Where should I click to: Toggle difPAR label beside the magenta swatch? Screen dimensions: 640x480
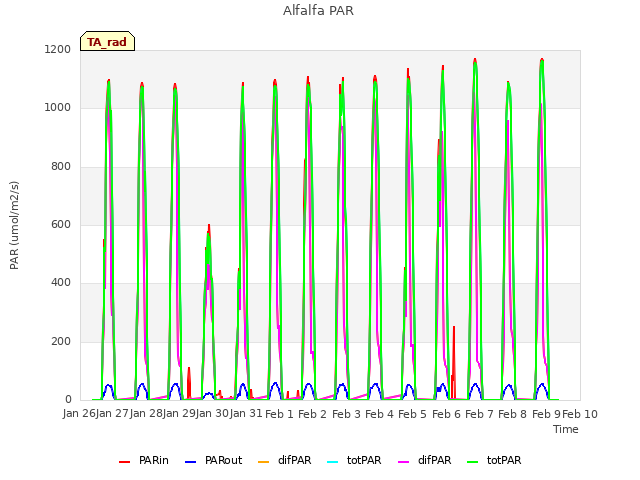(x=435, y=460)
